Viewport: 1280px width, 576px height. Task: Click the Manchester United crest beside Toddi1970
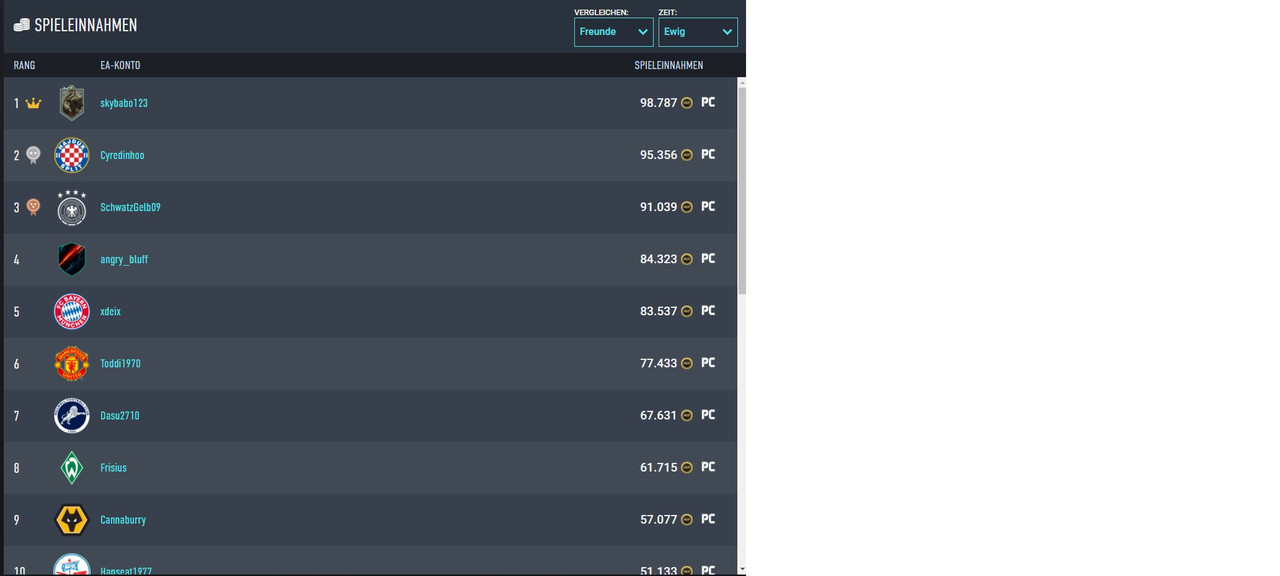pos(71,364)
